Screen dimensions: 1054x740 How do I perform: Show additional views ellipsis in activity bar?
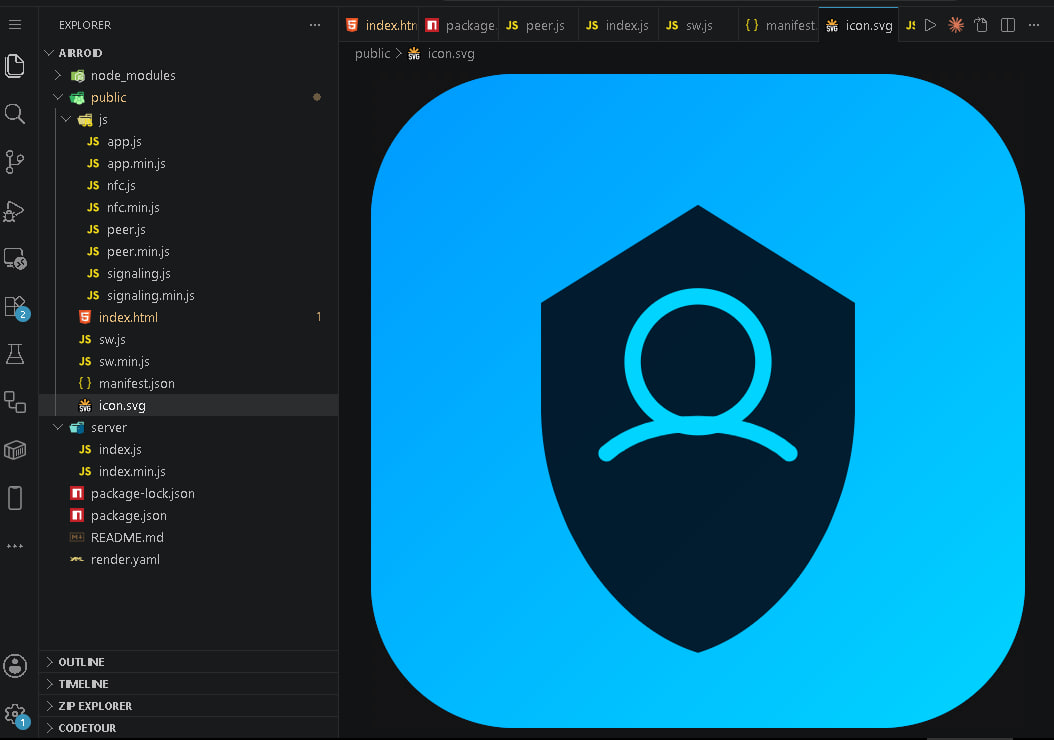[15, 546]
